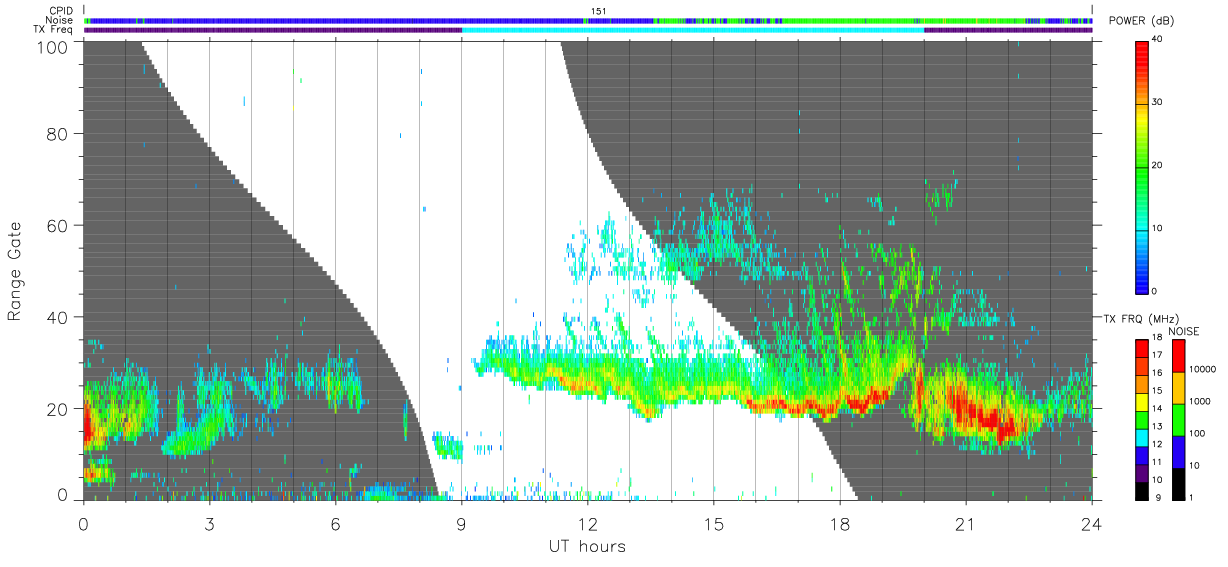
Task: Click the Noise row label
Action: pyautogui.click(x=58, y=20)
